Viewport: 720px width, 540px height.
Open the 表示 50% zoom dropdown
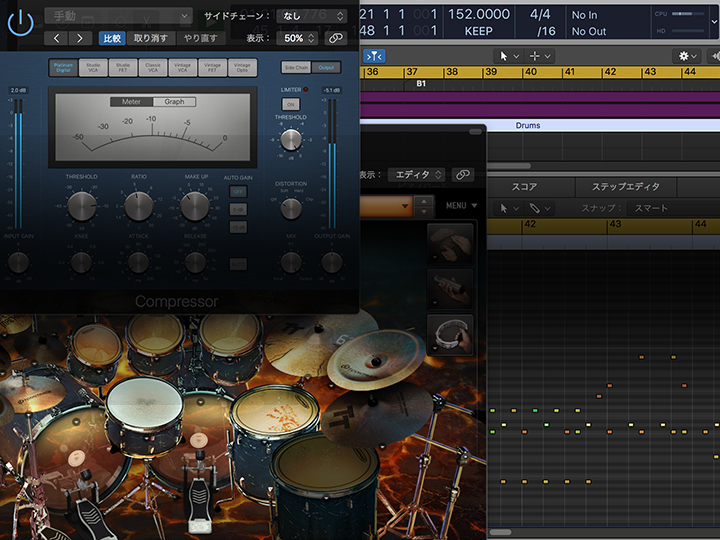299,38
